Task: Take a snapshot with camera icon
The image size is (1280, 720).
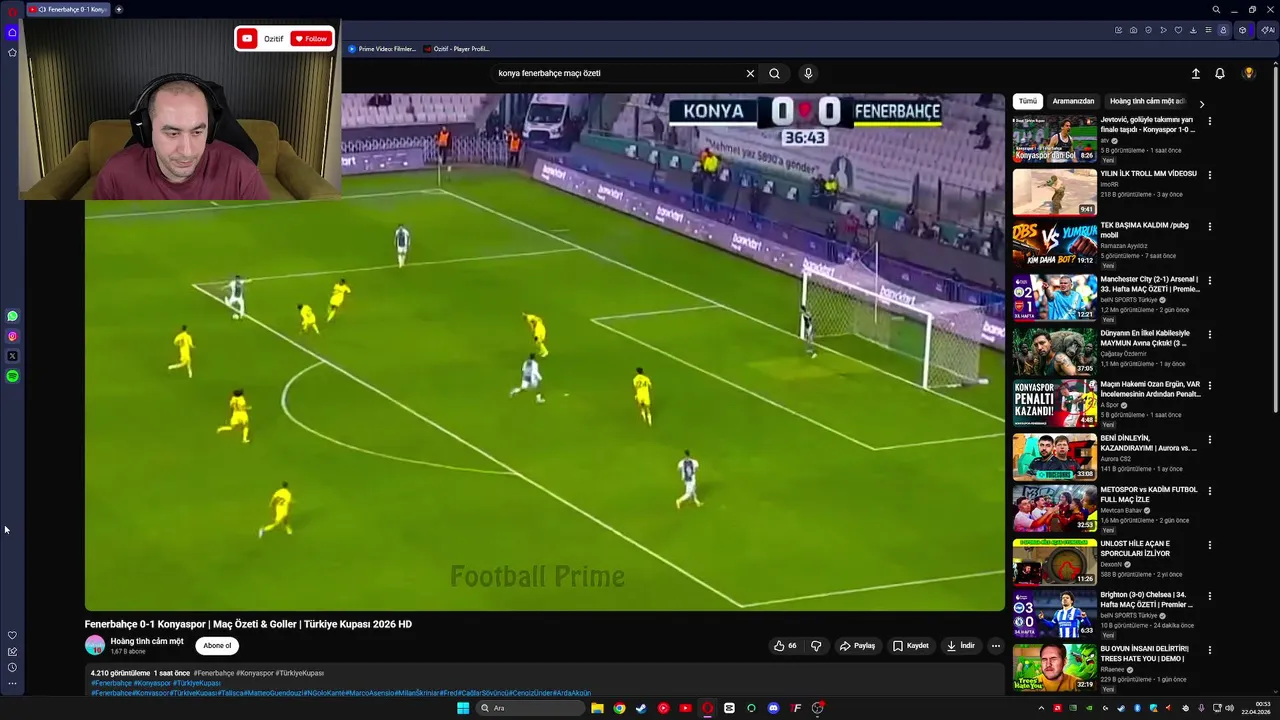Action: point(1133,30)
